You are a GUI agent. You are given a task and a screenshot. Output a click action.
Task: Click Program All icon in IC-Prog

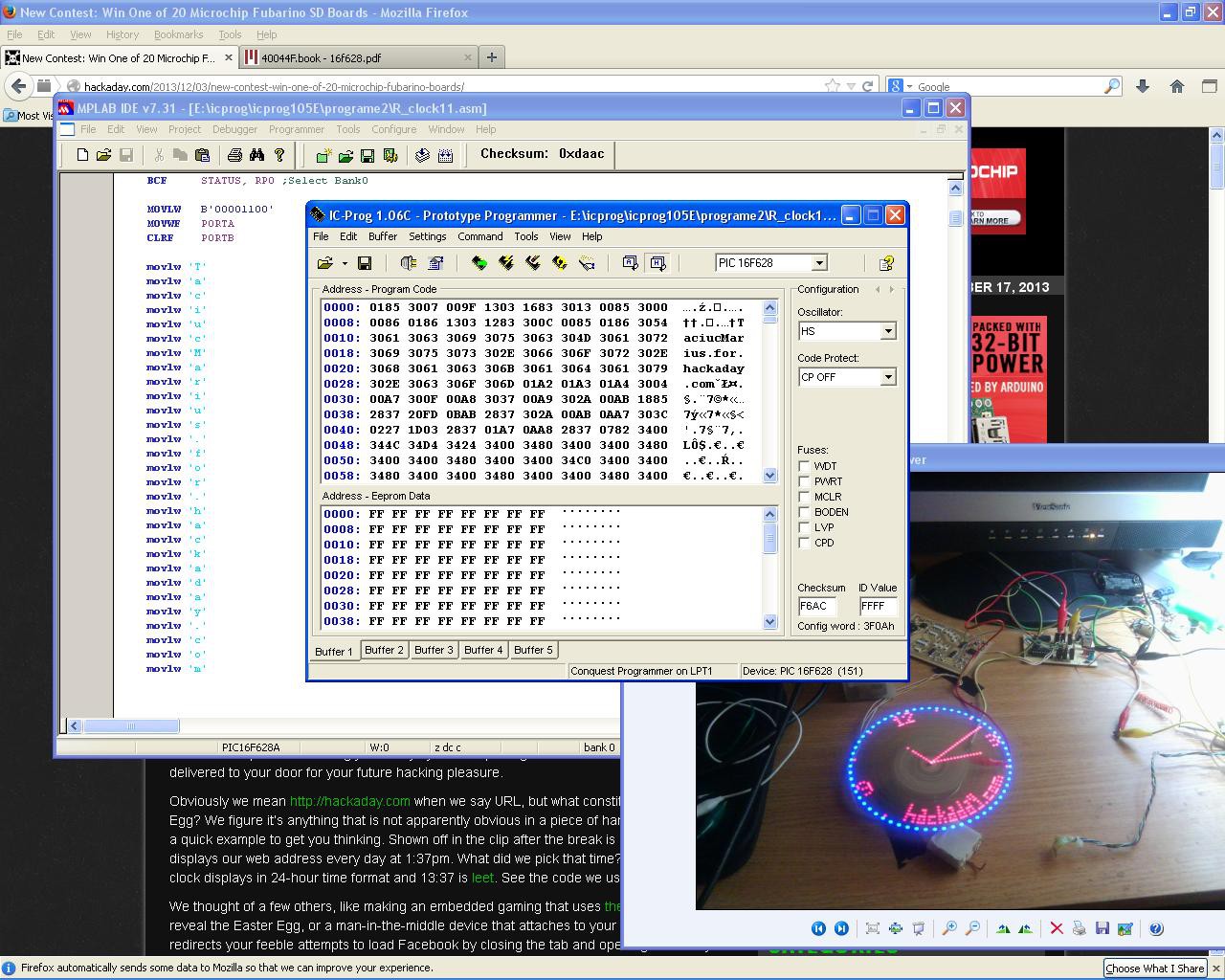(x=506, y=263)
